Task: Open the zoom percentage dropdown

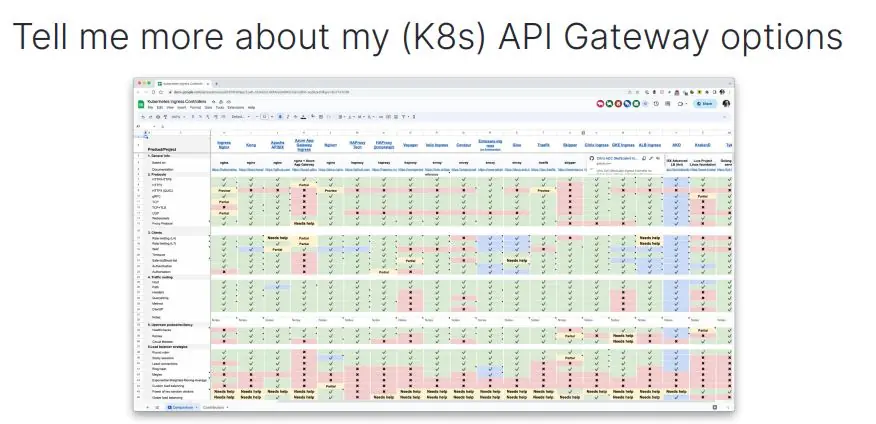Action: pyautogui.click(x=178, y=117)
